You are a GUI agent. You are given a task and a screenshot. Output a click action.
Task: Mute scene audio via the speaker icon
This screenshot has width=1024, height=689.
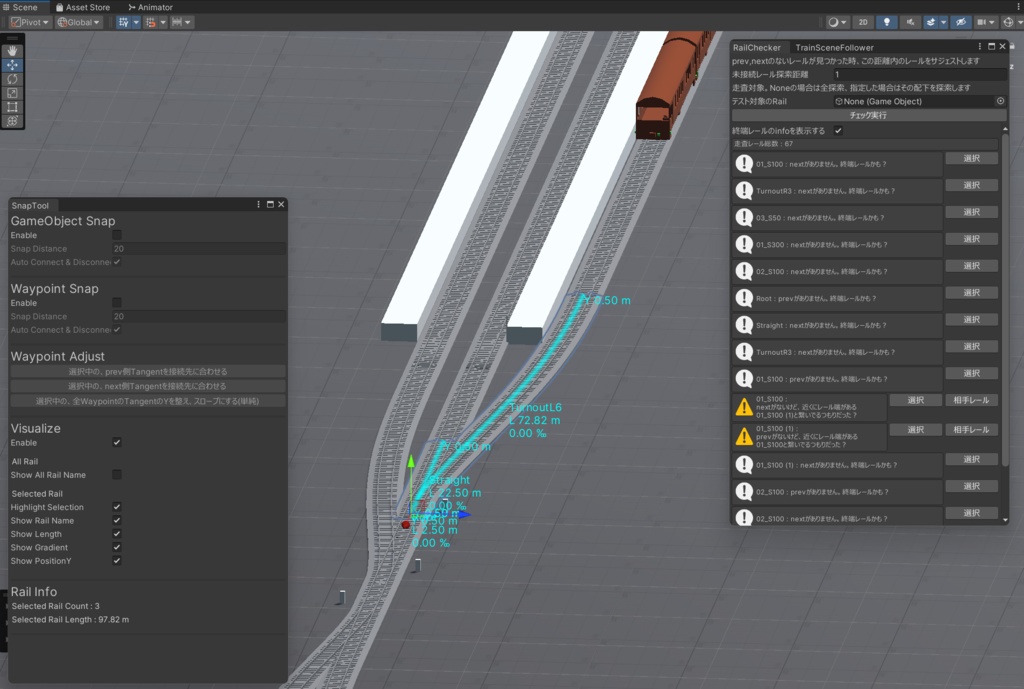911,21
